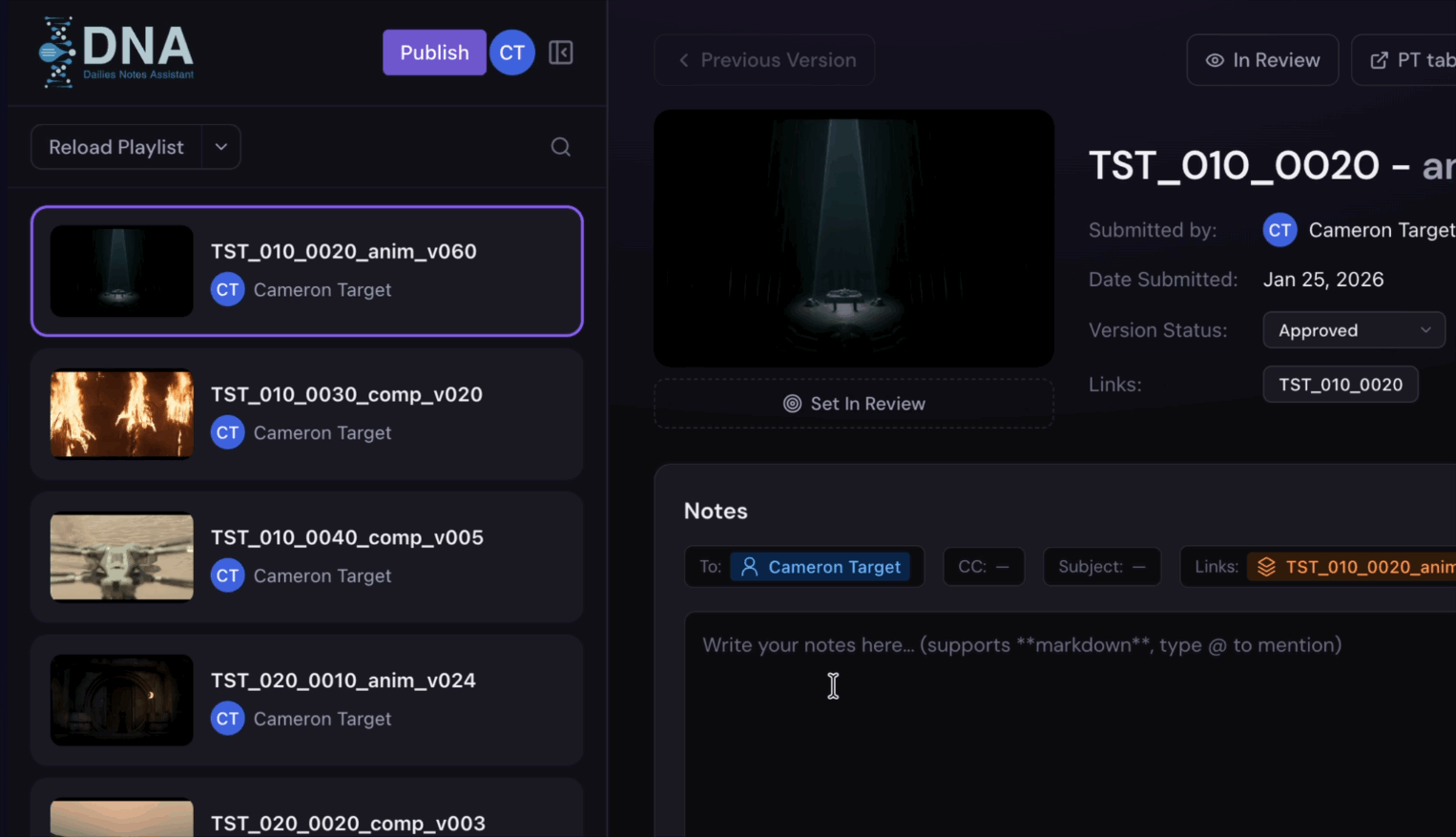
Task: Click the Subject field in Notes
Action: [1102, 567]
